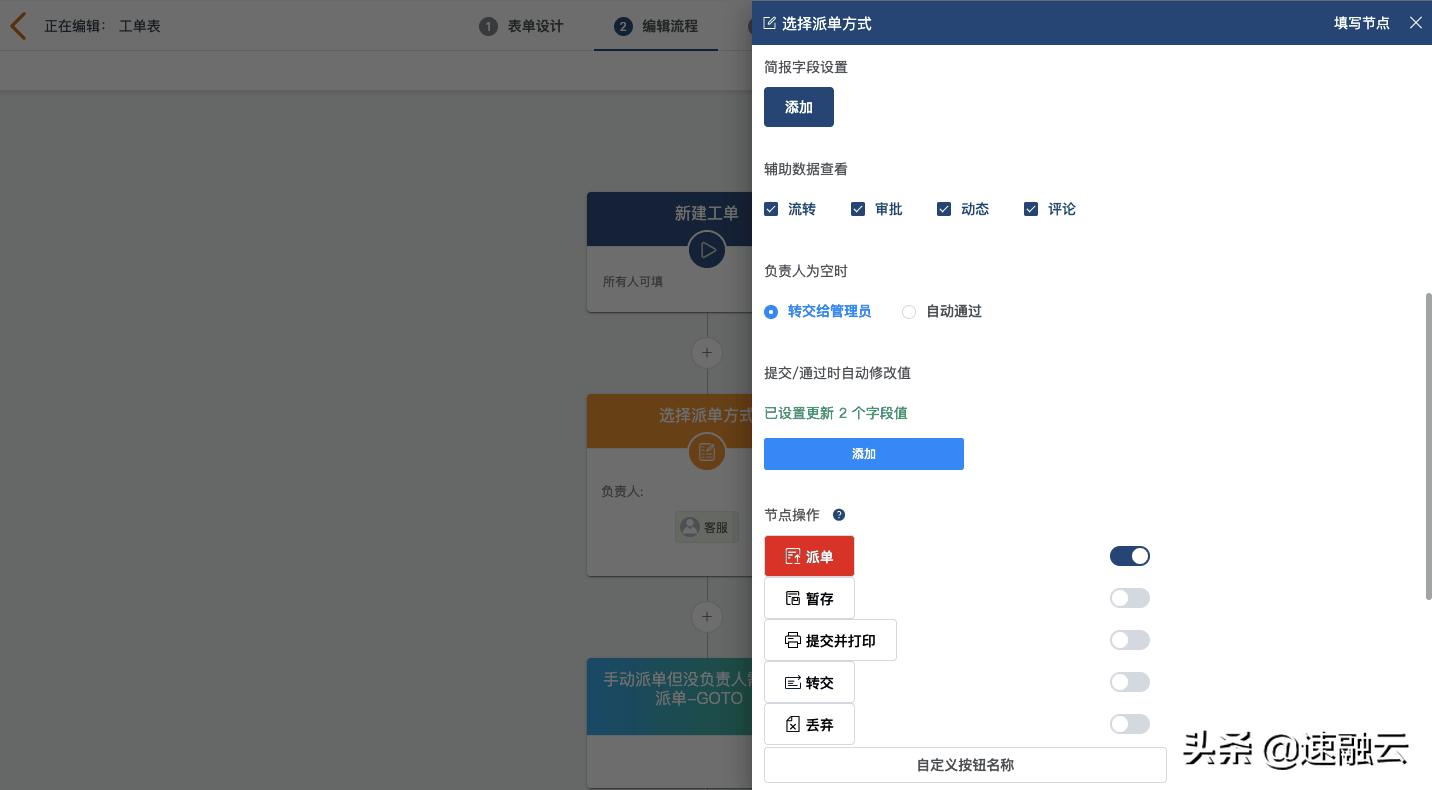Screen dimensions: 1432x790
Task: Click the 暂存 action icon
Action: point(793,598)
